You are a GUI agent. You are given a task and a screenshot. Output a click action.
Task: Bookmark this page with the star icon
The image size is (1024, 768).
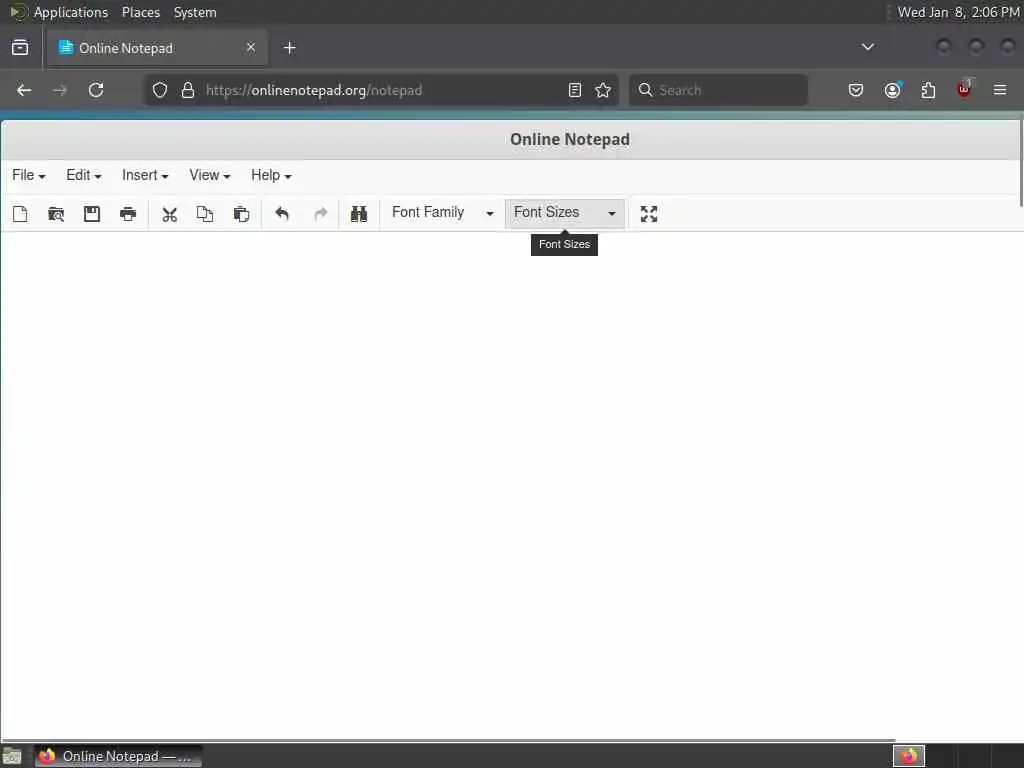pyautogui.click(x=603, y=90)
